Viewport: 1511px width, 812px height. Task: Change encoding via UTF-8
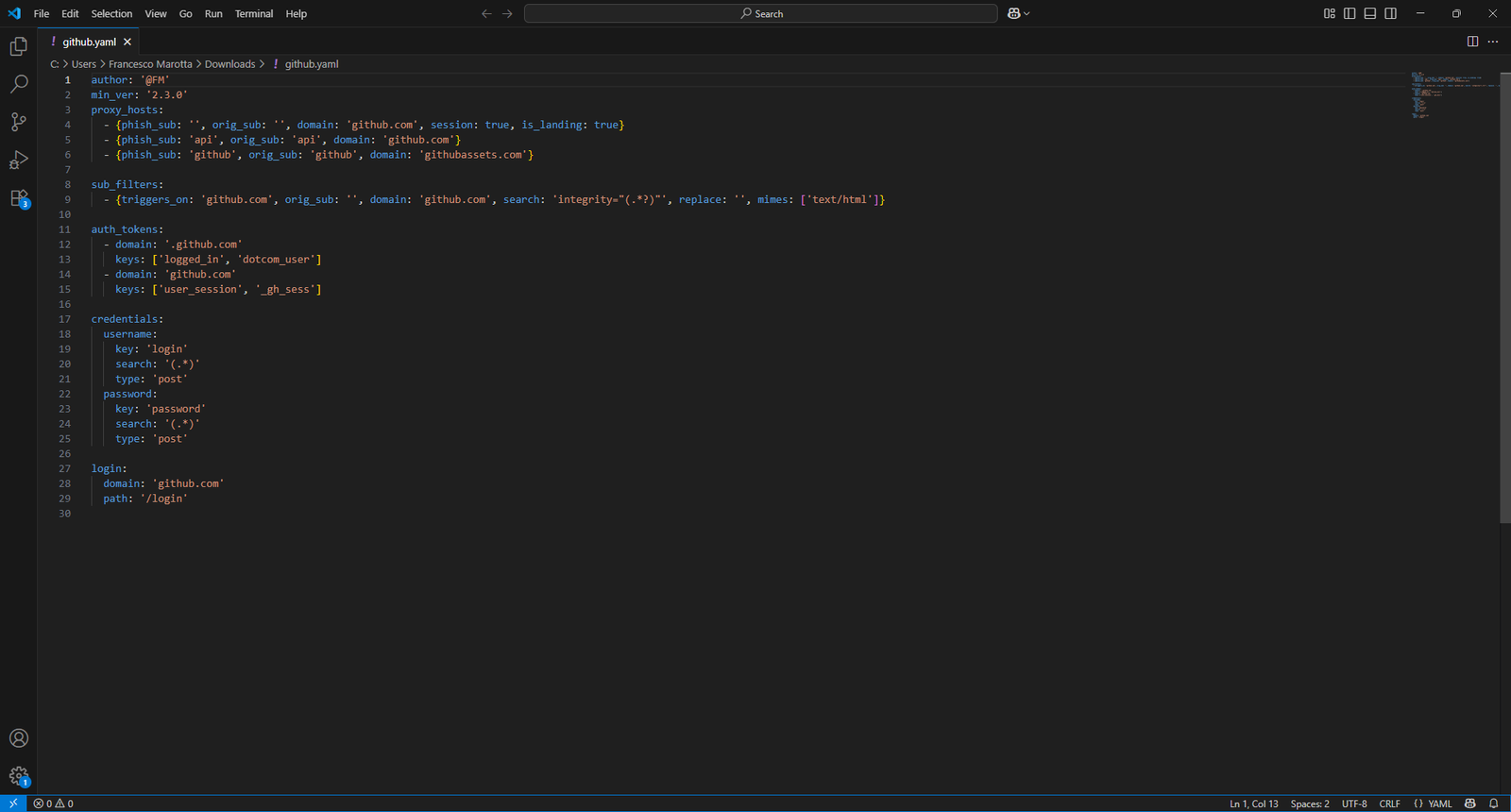(x=1354, y=804)
